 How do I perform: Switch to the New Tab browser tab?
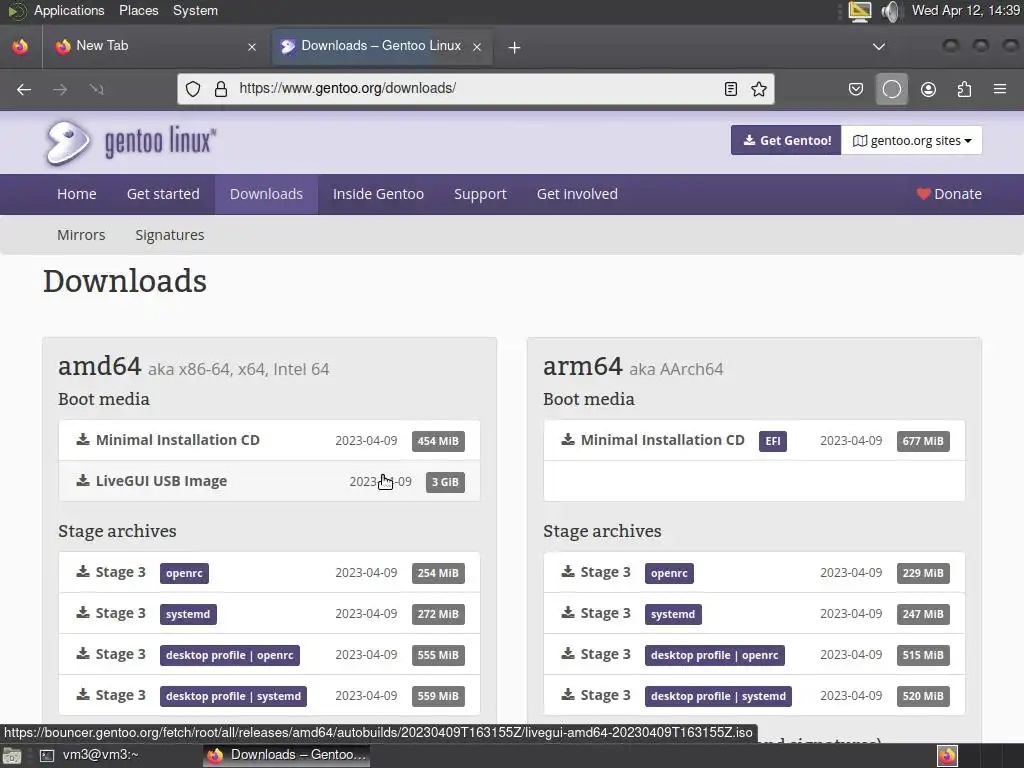pyautogui.click(x=153, y=46)
